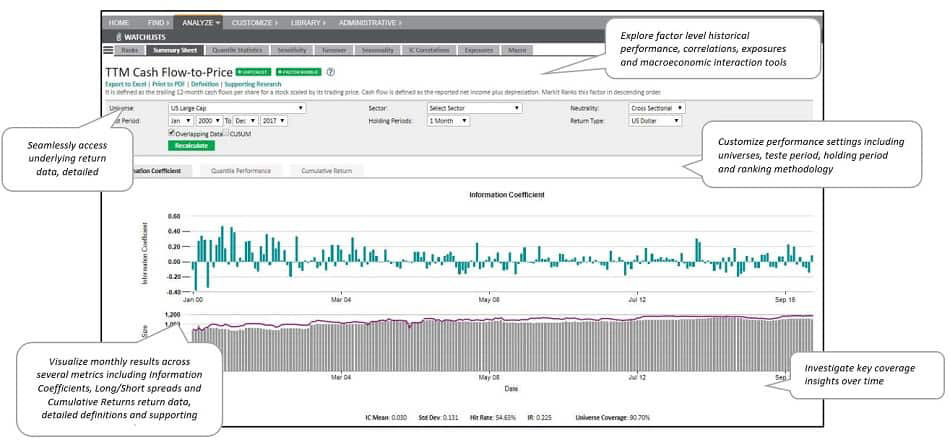Switch to the Ranks tab

coord(130,50)
